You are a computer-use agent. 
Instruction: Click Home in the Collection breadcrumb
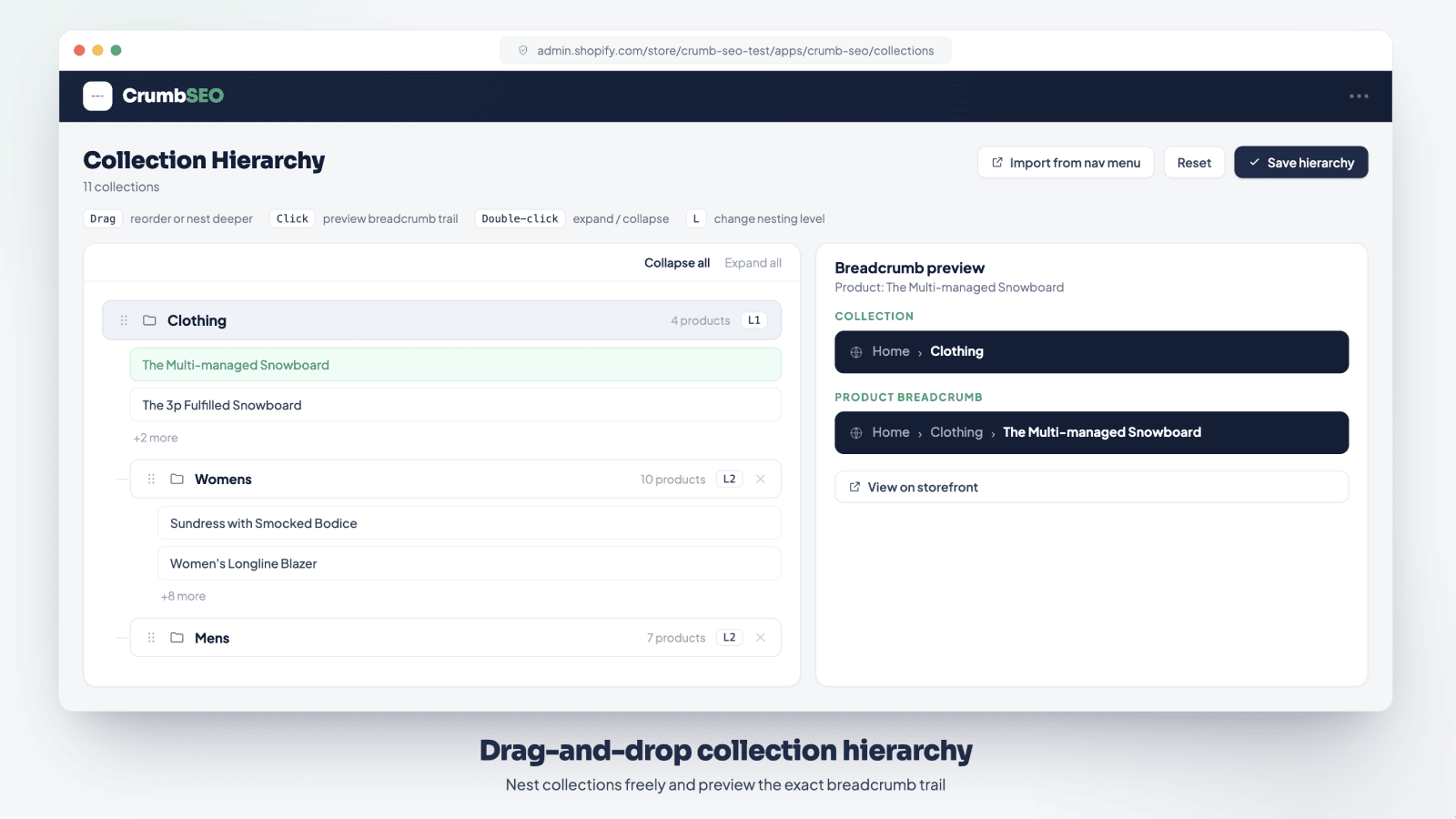click(x=891, y=351)
